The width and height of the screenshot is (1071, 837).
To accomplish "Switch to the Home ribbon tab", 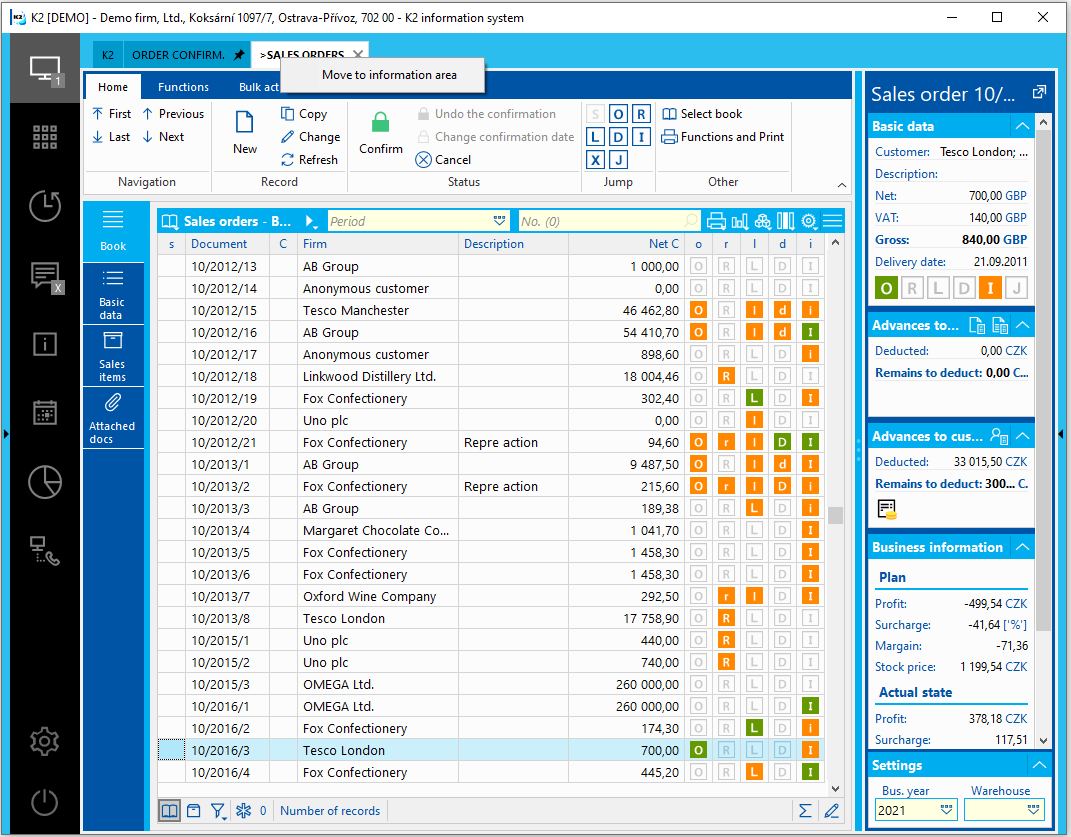I will click(x=113, y=87).
